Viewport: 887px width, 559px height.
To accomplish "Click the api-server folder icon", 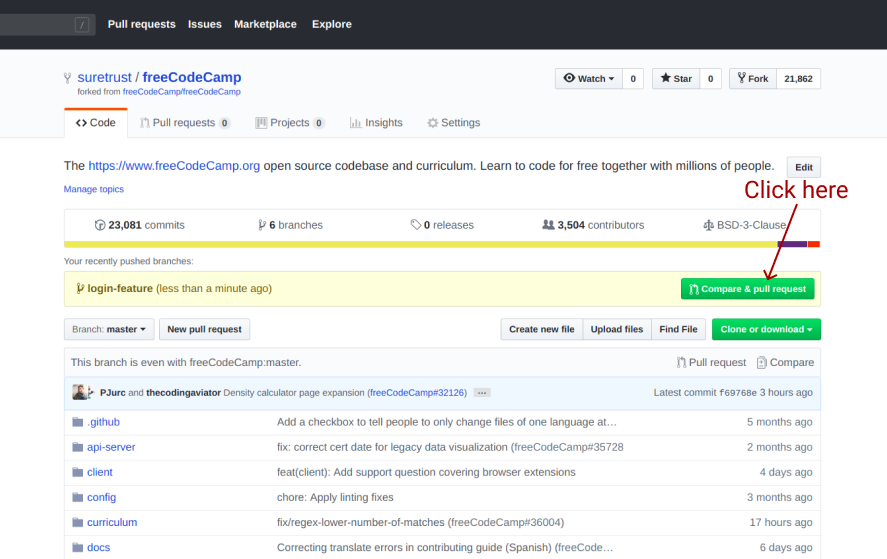I will (x=77, y=447).
